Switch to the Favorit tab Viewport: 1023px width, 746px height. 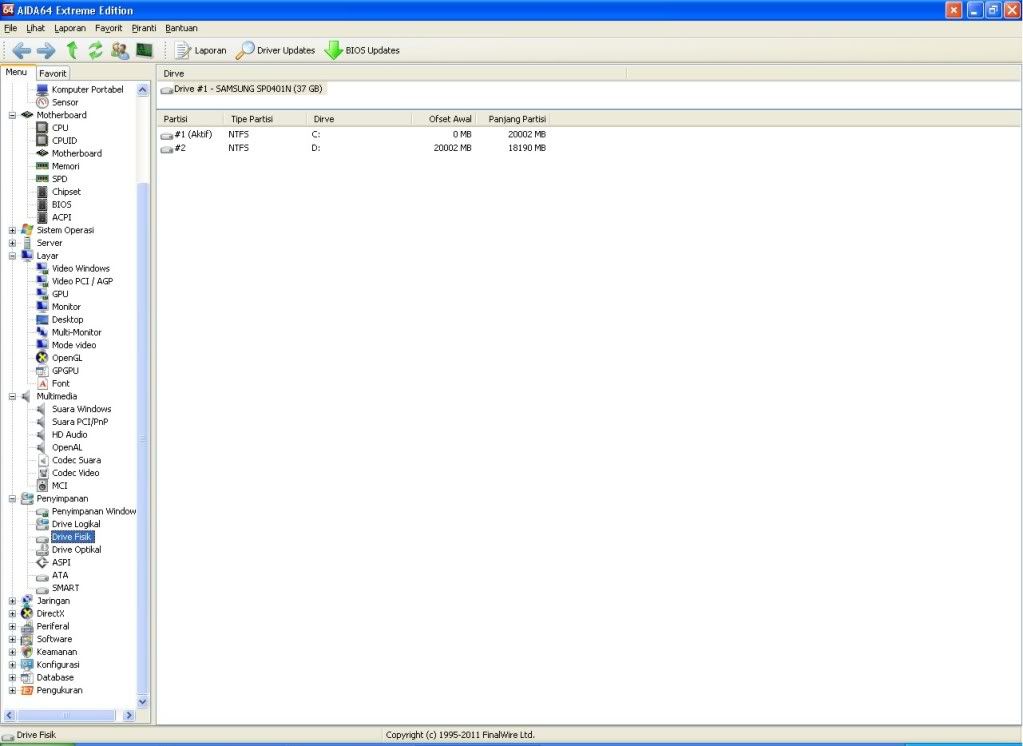pyautogui.click(x=53, y=73)
